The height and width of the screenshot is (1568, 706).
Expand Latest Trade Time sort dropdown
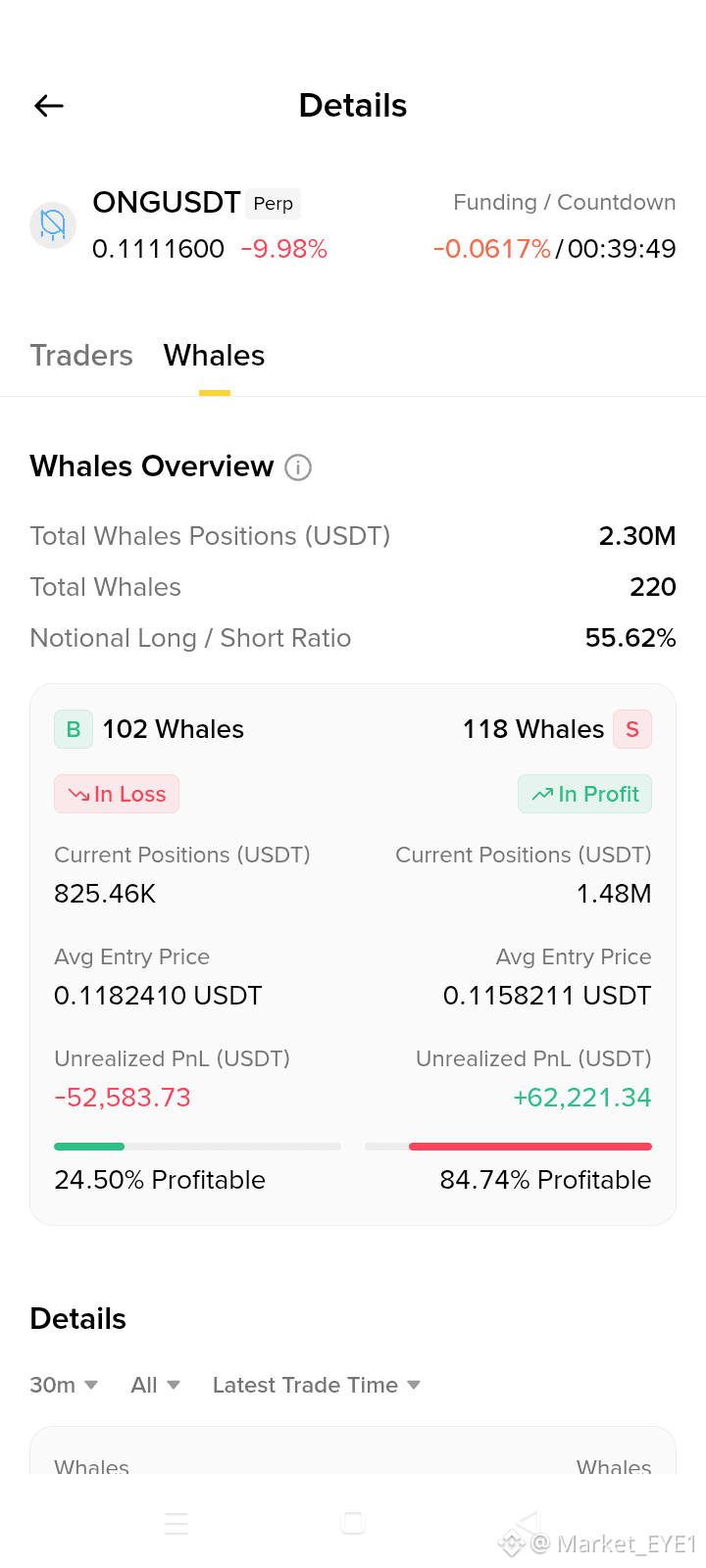[x=317, y=1385]
